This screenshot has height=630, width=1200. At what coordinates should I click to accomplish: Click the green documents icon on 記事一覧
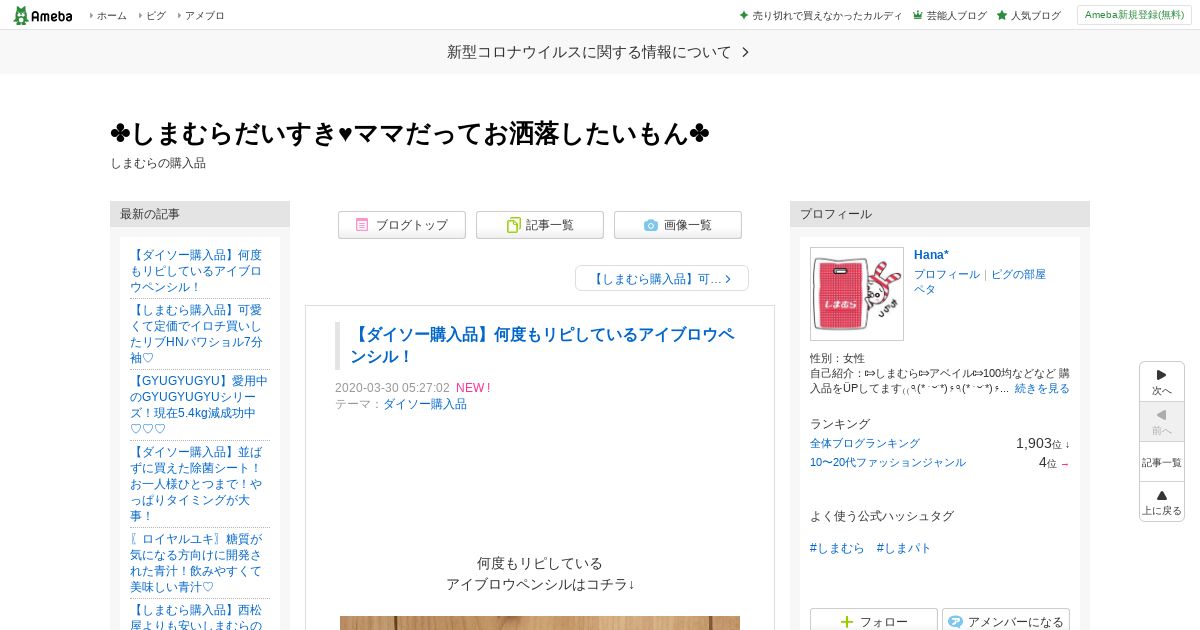513,225
